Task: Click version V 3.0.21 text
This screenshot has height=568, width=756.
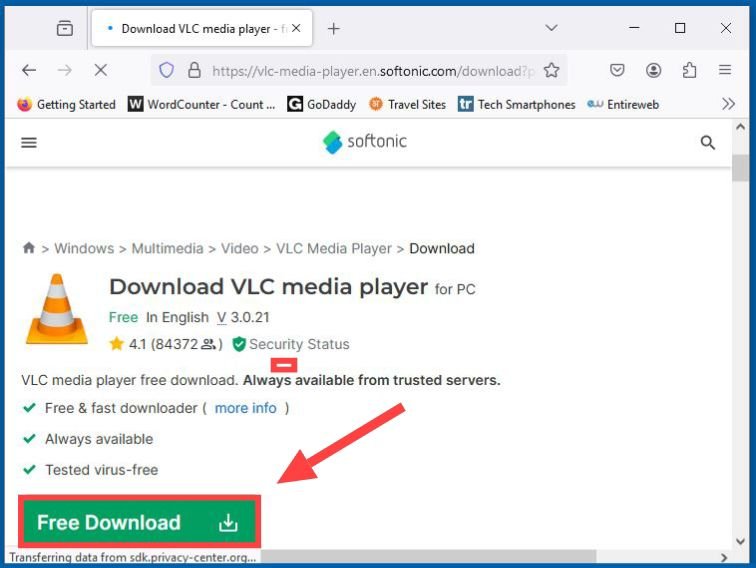Action: [x=243, y=317]
